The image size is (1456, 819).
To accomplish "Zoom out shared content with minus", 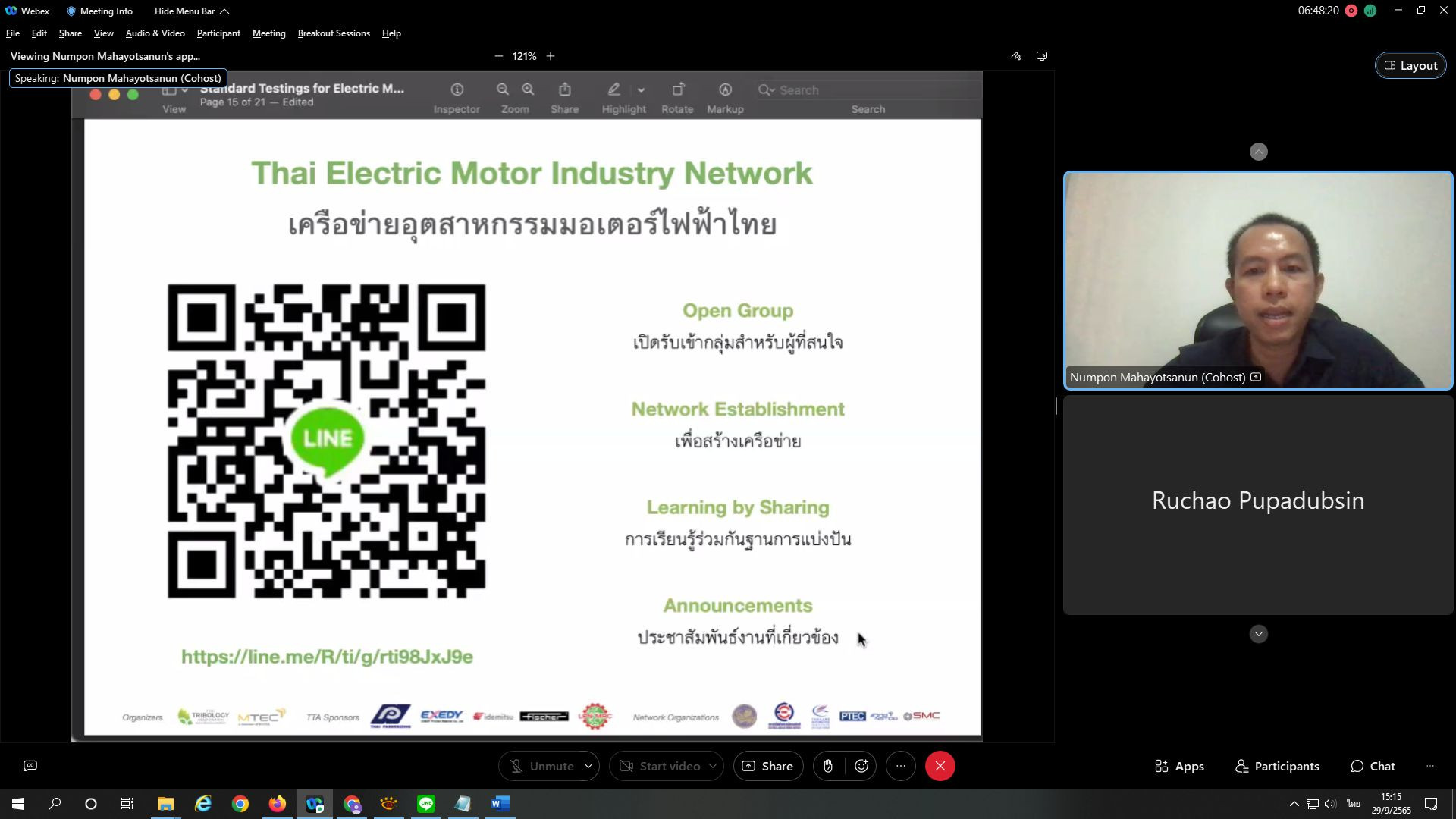I will coord(499,56).
